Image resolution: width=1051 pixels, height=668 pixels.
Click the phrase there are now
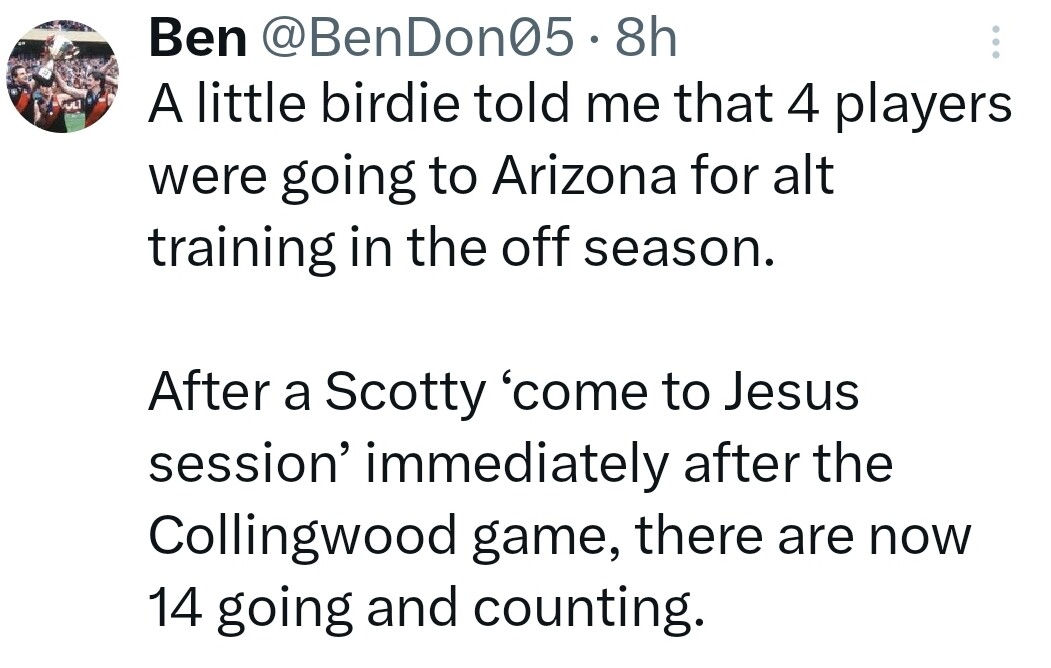803,535
